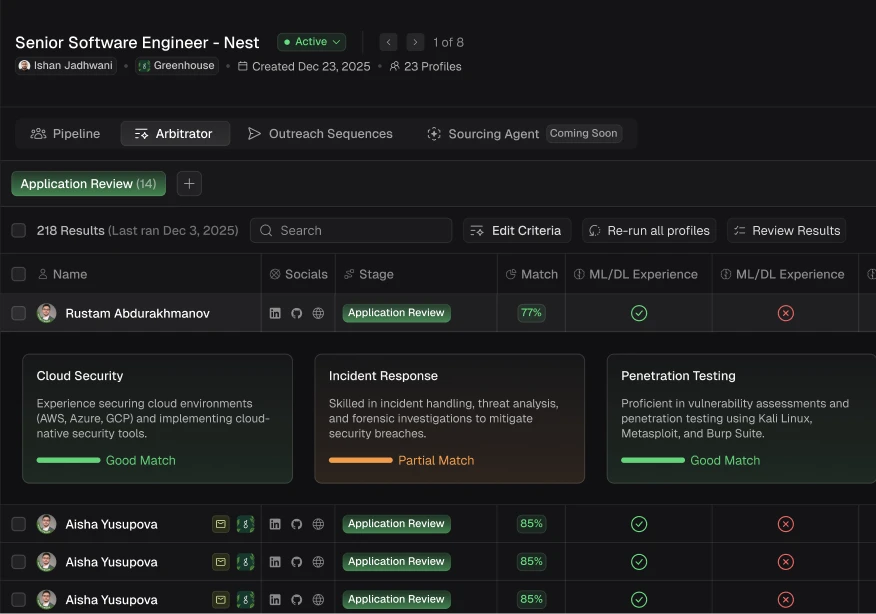Click the Stage column header
Screen dimensions: 876x614
point(369,274)
